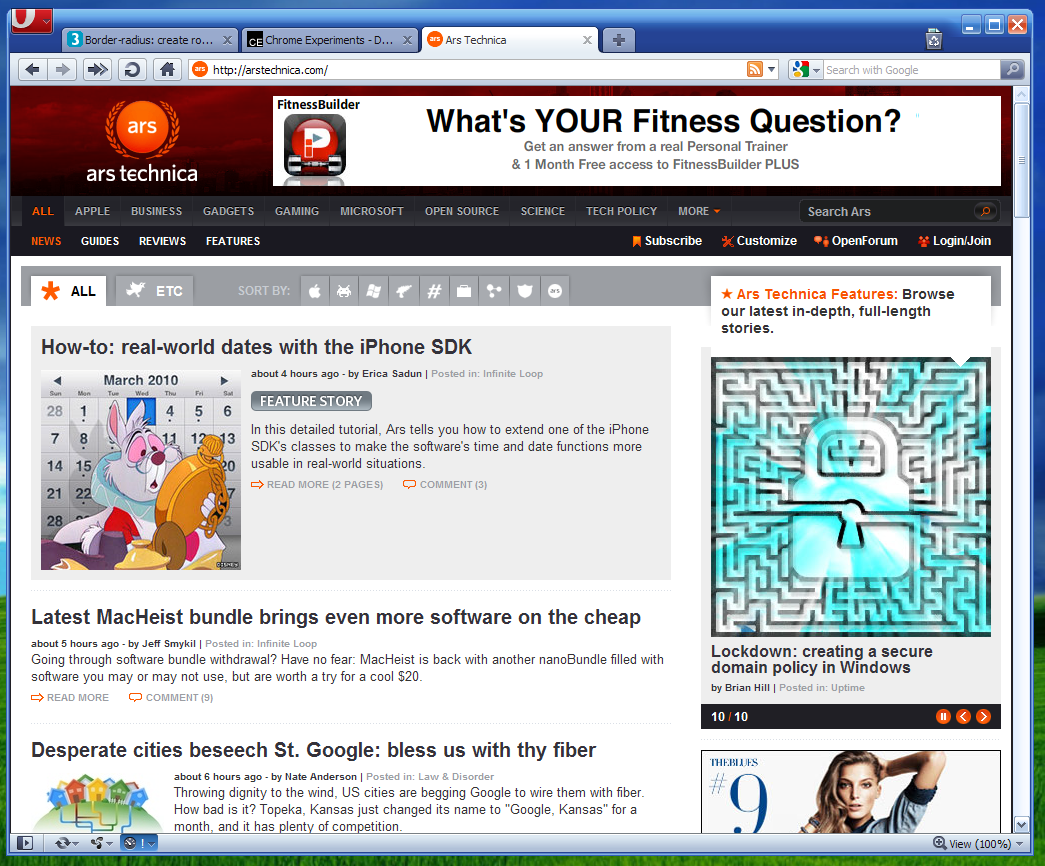Click the Login/Join link
This screenshot has width=1045, height=866.
(954, 241)
